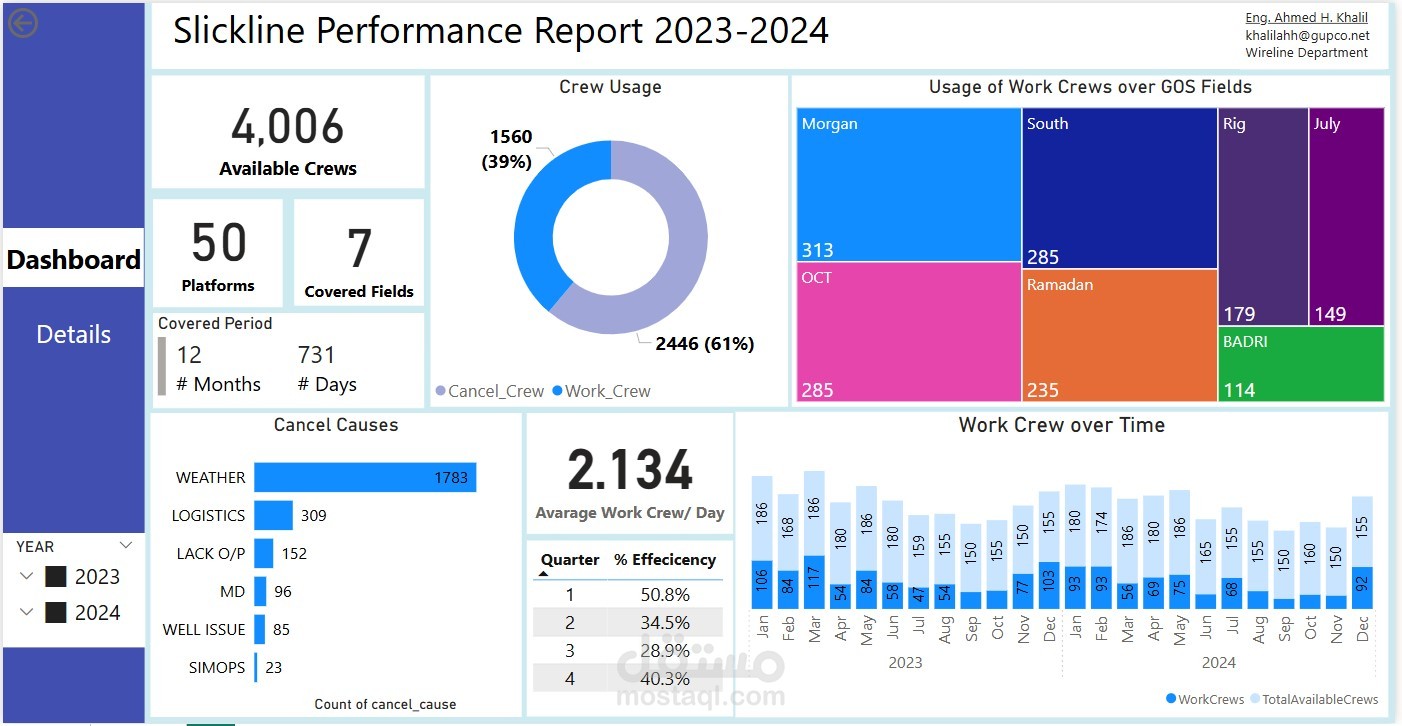
Task: Click the 7 Covered Fields card
Action: coord(359,253)
